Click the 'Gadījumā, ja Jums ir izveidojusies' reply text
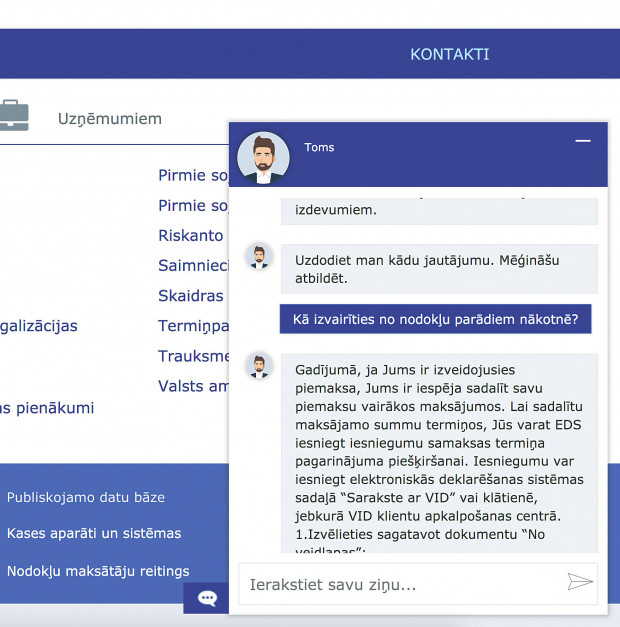The height and width of the screenshot is (627, 620). point(439,453)
